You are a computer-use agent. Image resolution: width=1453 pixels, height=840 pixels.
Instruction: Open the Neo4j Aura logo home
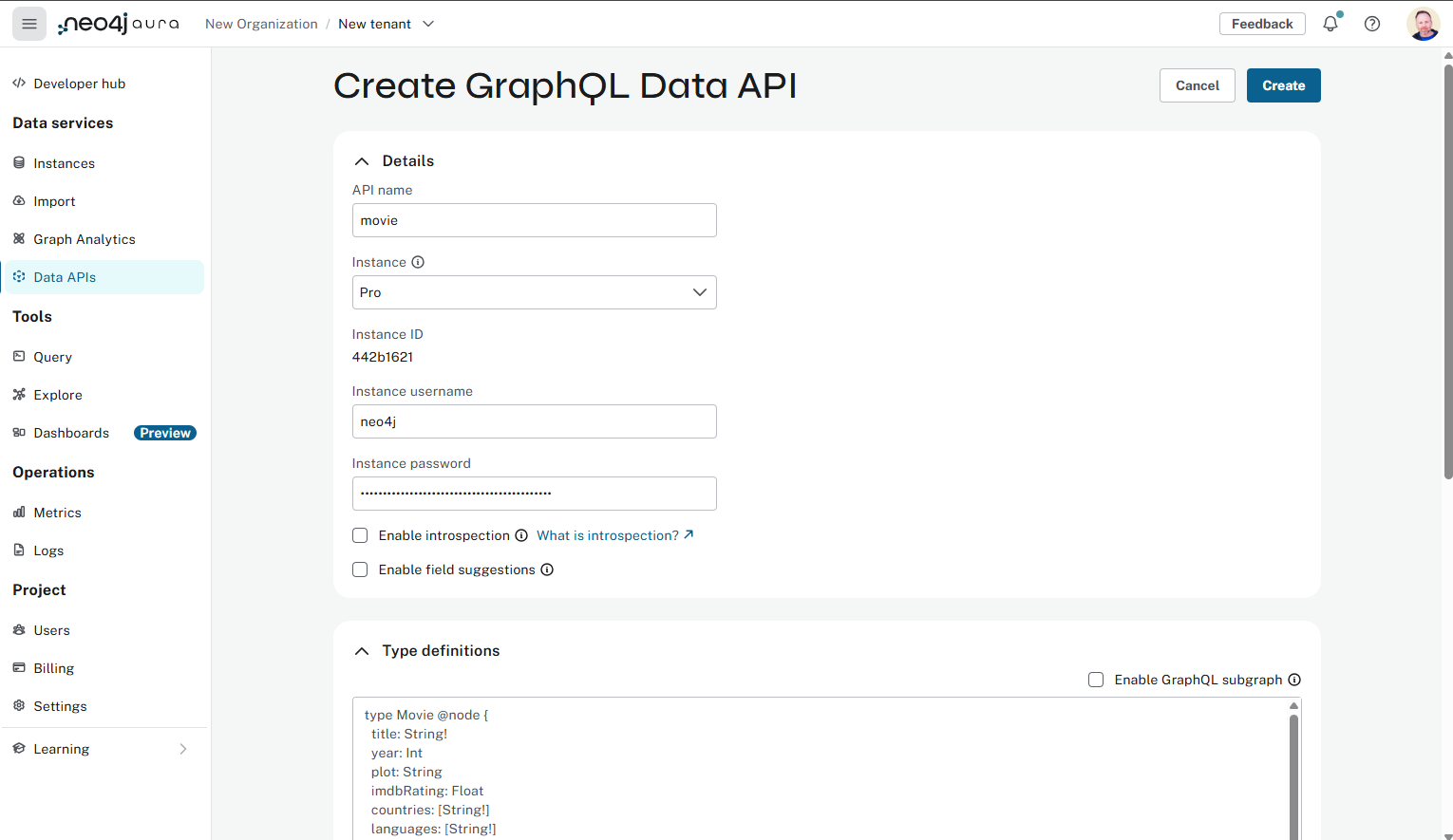point(118,24)
